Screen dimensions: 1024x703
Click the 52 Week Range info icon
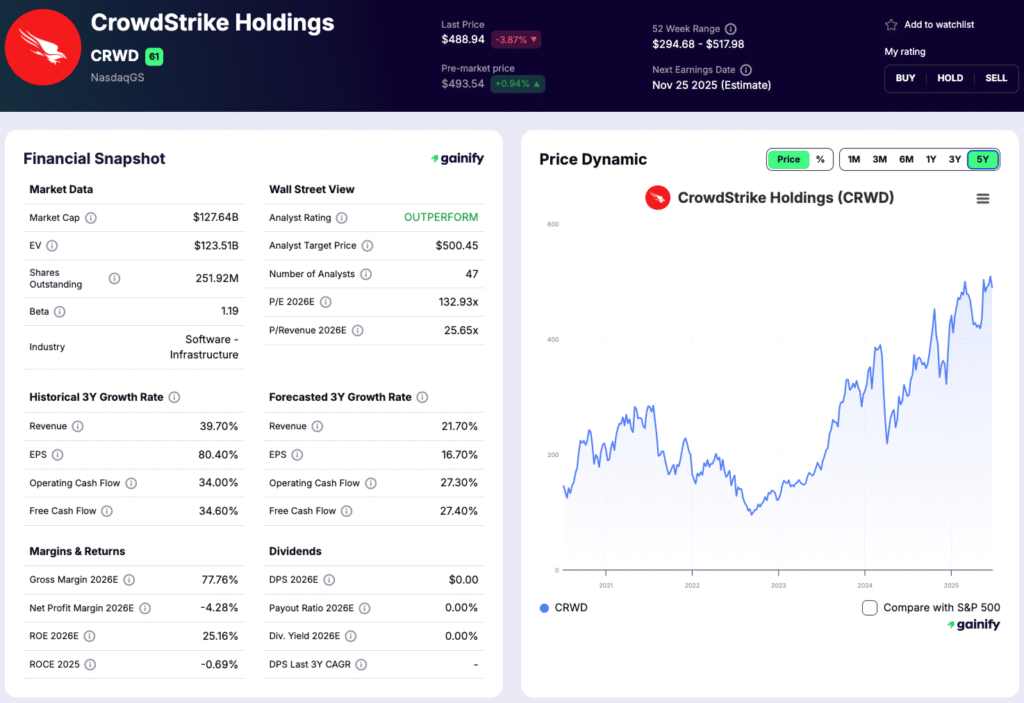point(731,28)
